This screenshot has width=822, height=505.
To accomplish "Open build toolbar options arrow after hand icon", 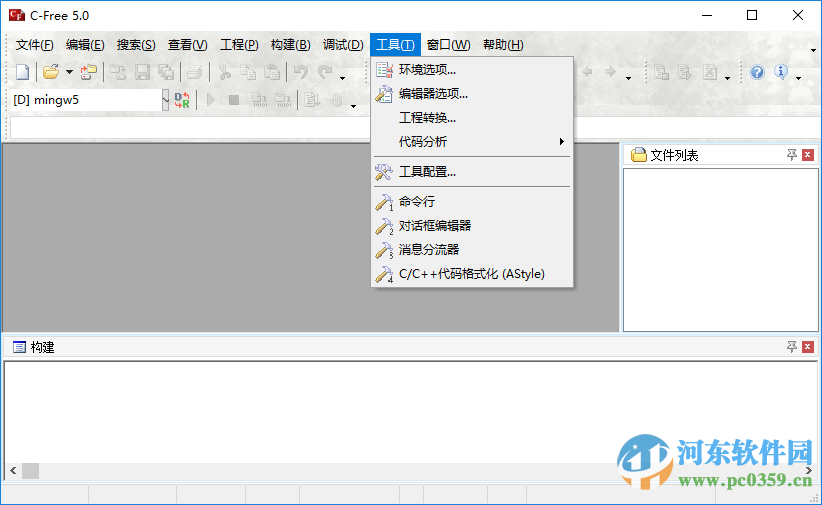I will 353,106.
